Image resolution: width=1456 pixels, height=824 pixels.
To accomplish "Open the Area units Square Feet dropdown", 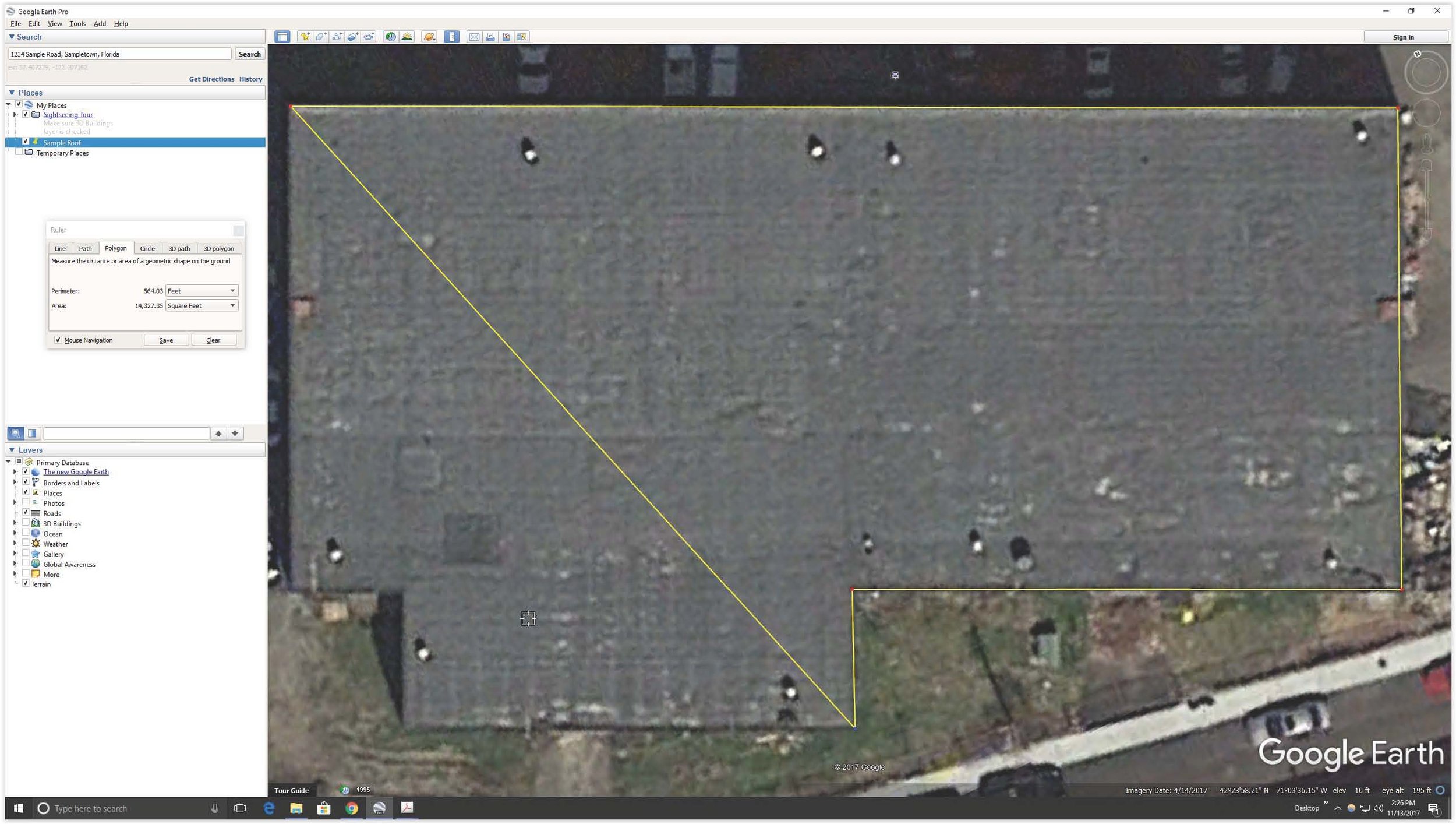I will click(202, 305).
